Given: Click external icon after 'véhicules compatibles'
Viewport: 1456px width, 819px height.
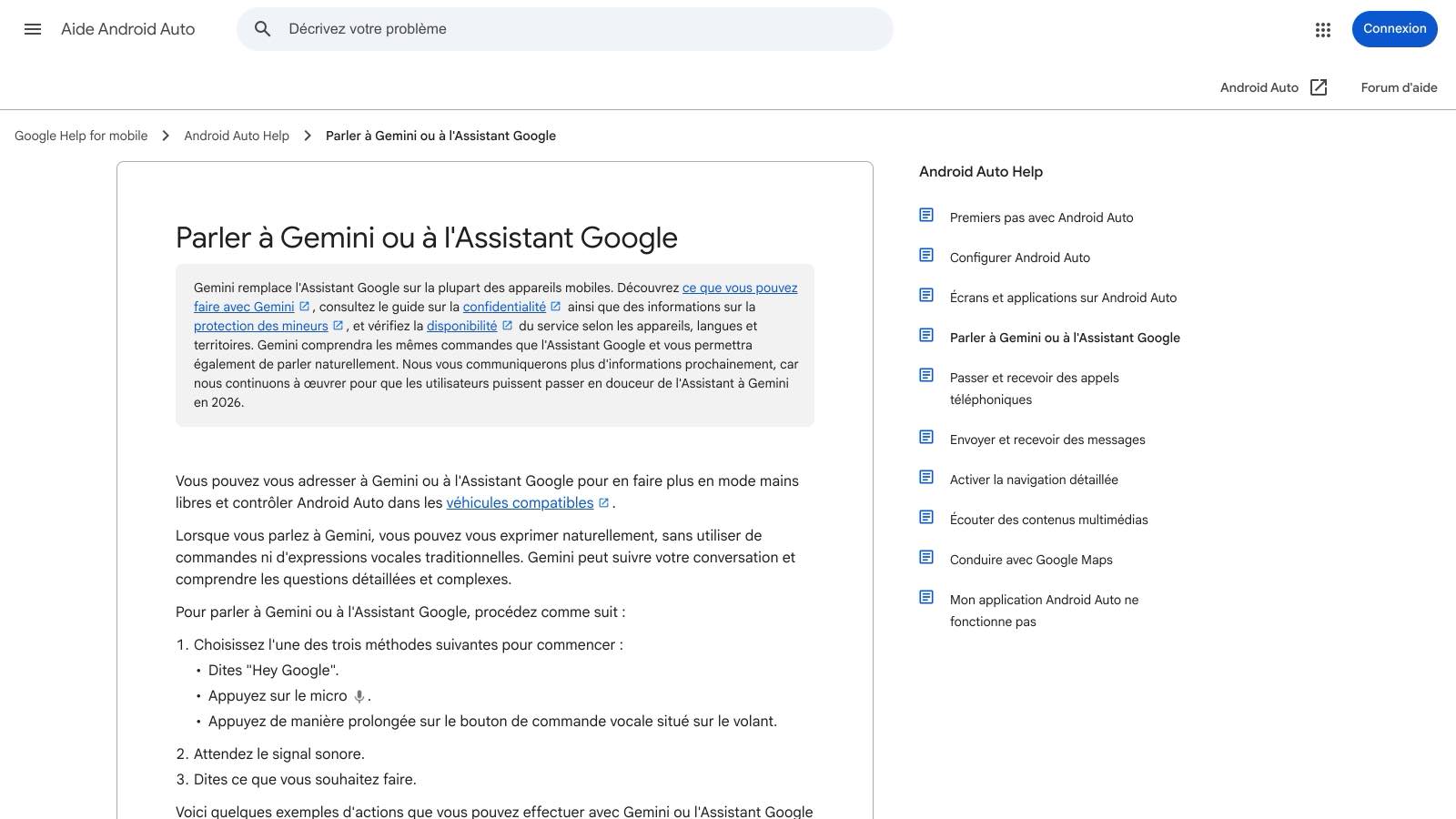Looking at the screenshot, I should pyautogui.click(x=603, y=502).
